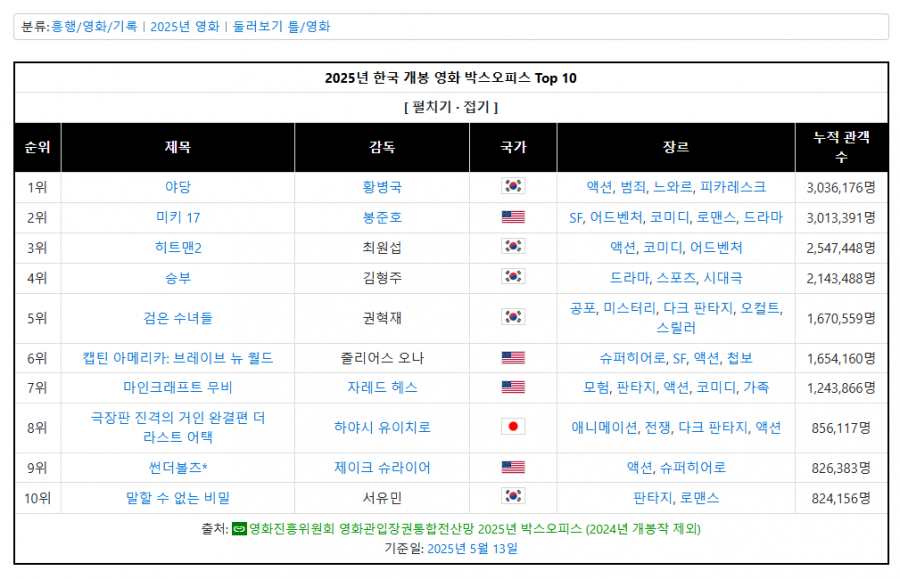Click the 슈퍼히어로 genre in 썬더볼츠 row
This screenshot has height=579, width=900.
coord(693,468)
